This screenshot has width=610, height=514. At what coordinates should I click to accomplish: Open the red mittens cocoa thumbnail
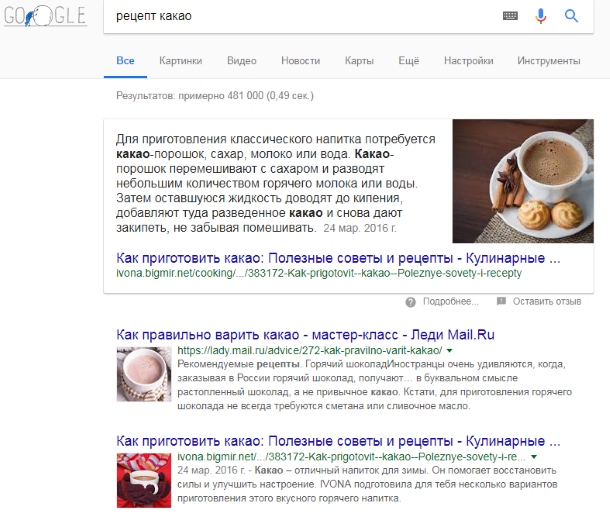coord(144,481)
